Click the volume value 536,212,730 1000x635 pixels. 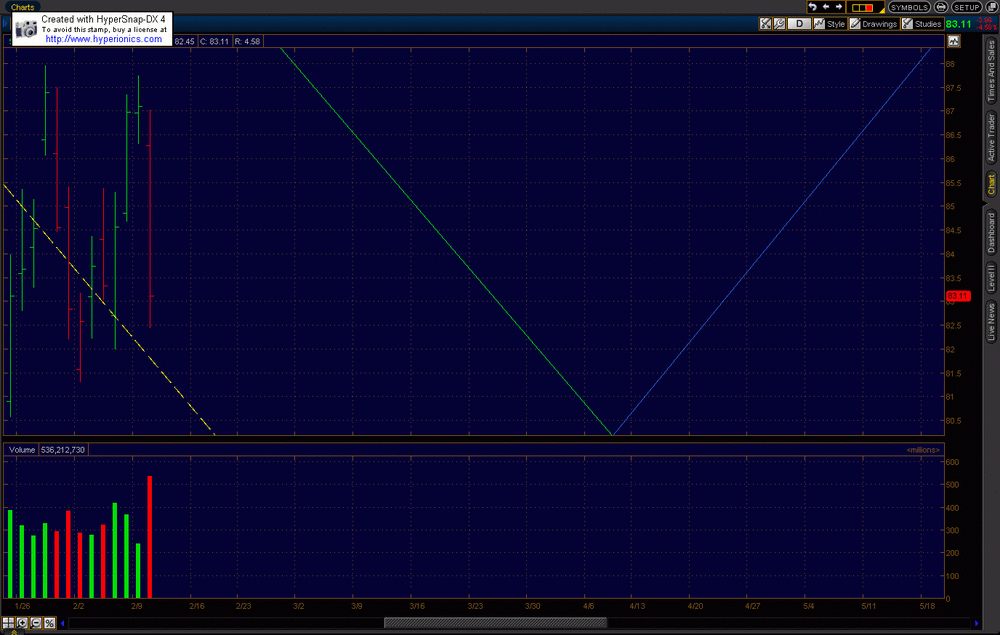tap(62, 449)
